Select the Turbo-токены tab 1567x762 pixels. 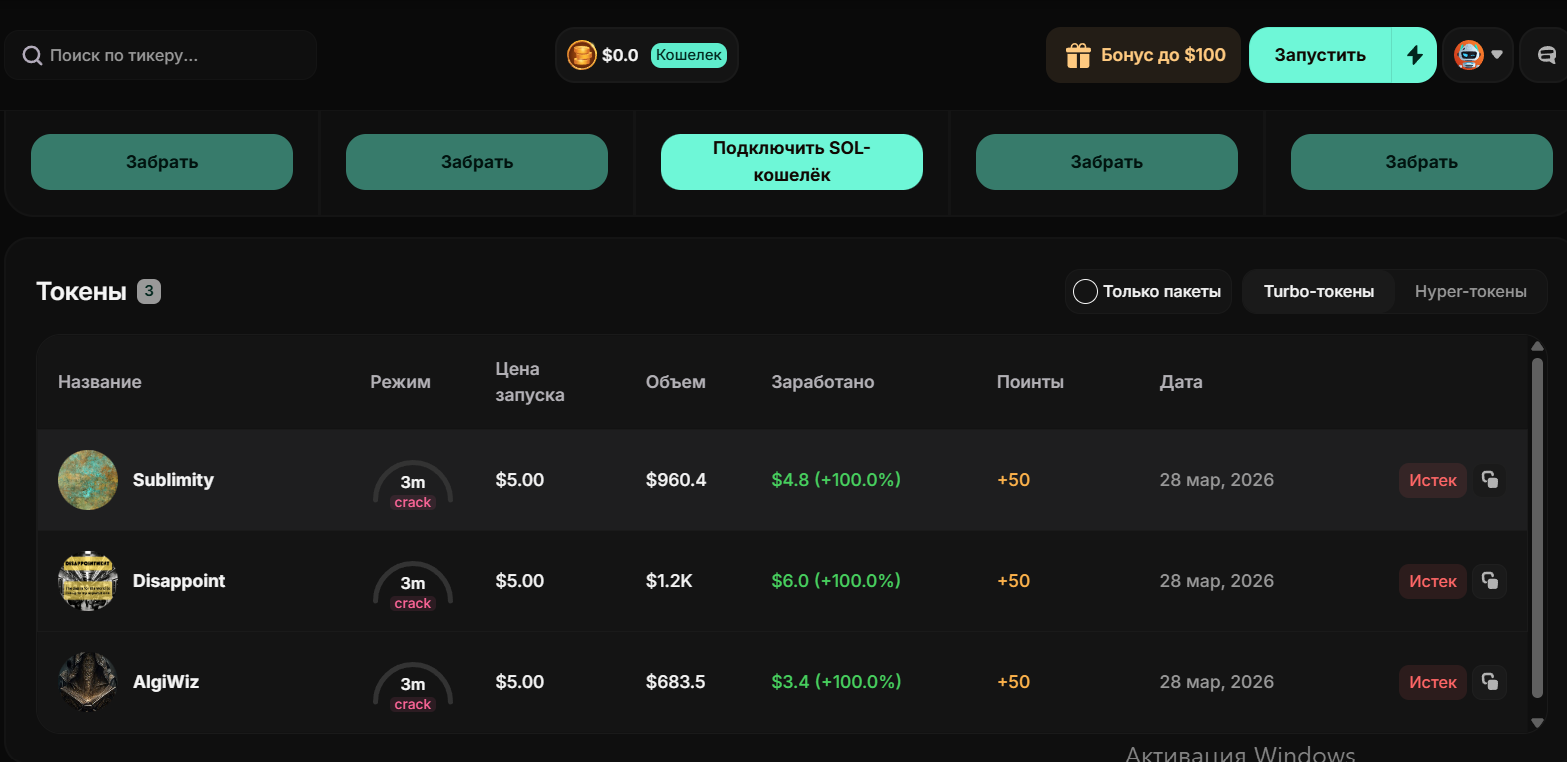pyautogui.click(x=1318, y=292)
